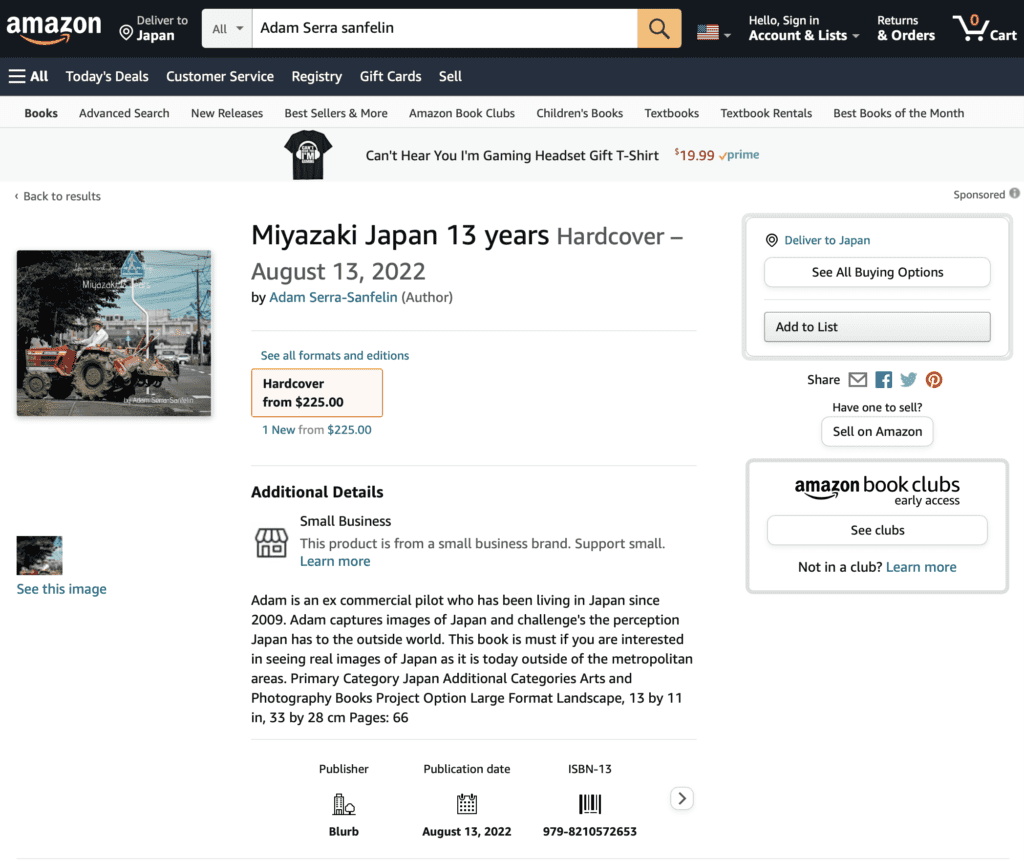Click the amazon book clubs logo
The image size is (1024, 861).
[x=877, y=490]
